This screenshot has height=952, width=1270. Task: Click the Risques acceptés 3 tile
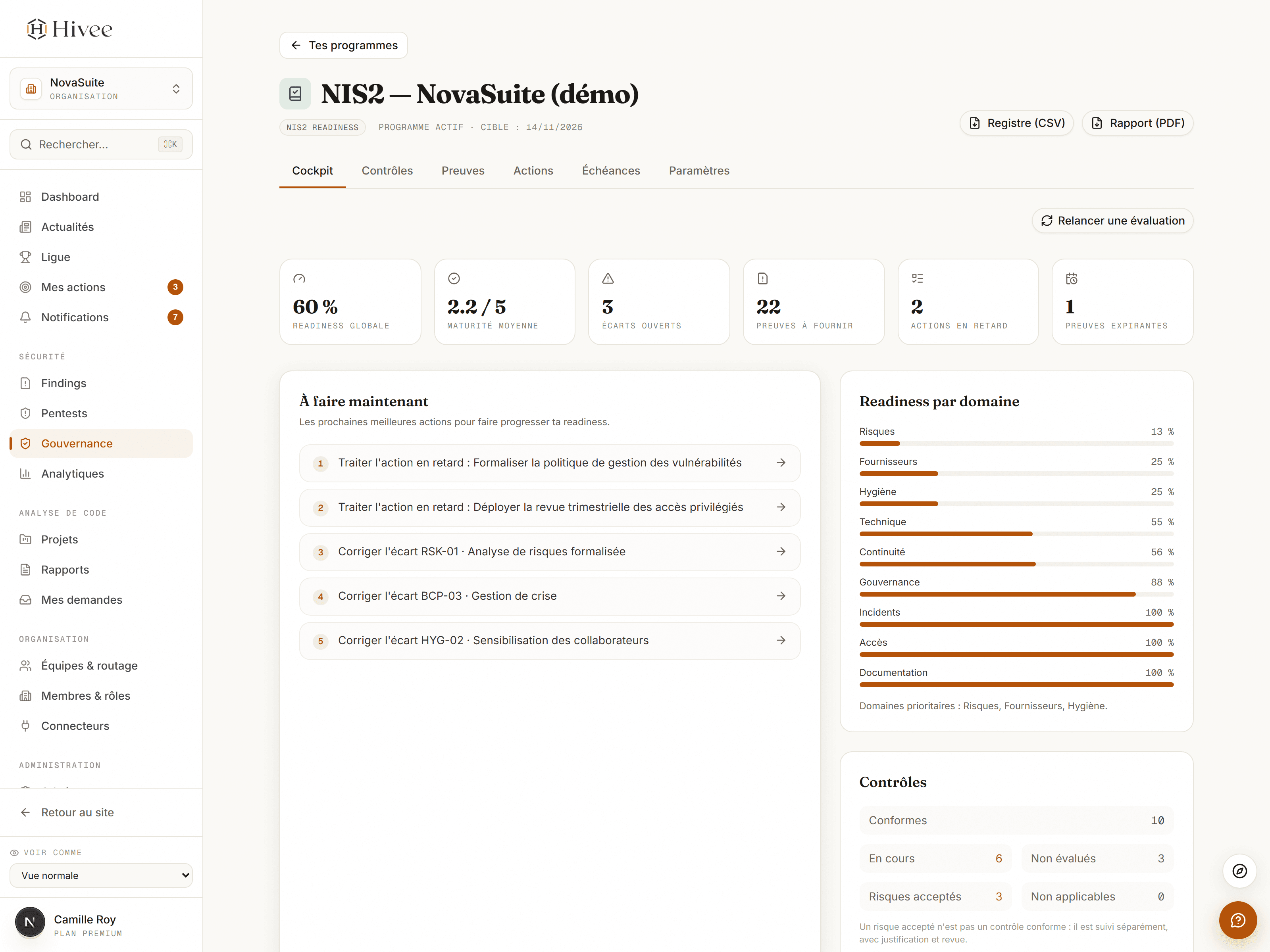click(x=935, y=897)
